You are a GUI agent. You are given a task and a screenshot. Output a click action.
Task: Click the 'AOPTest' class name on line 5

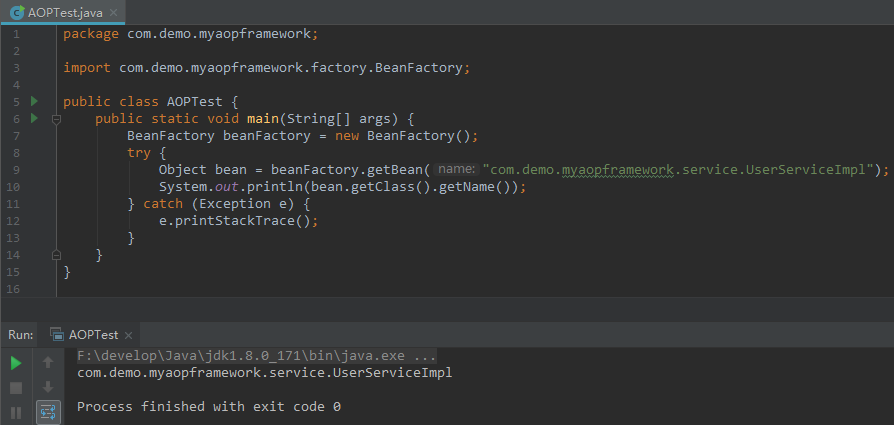[x=194, y=102]
